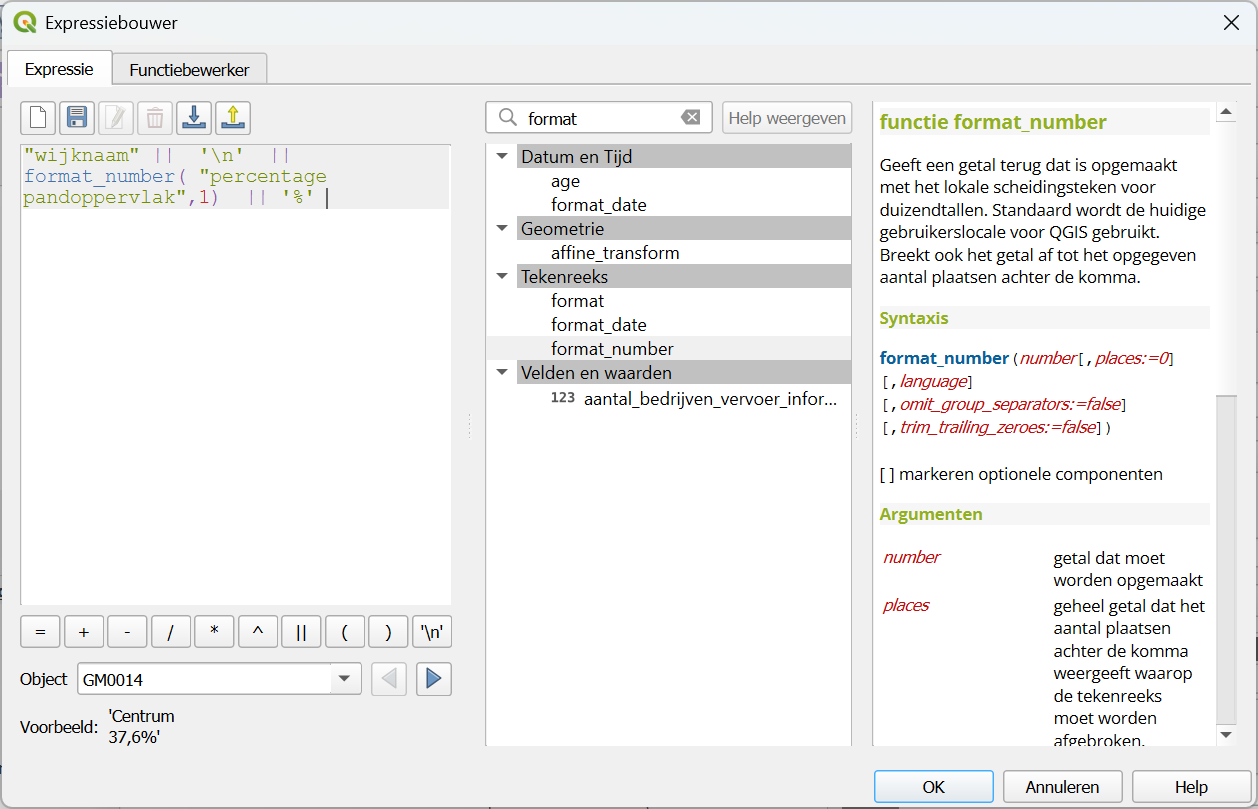Viewport: 1258px width, 809px height.
Task: Click the import user expressions icon
Action: pyautogui.click(x=193, y=118)
